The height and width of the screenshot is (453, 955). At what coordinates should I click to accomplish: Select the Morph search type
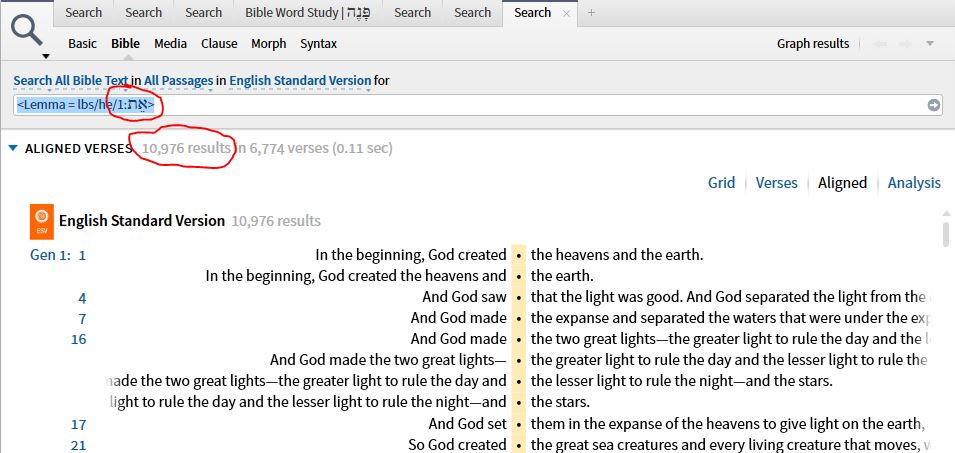click(268, 44)
